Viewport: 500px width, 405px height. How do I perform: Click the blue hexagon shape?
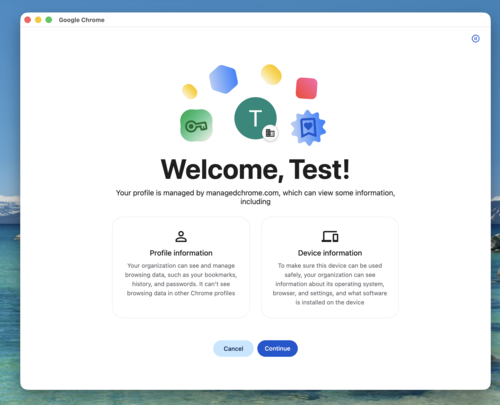click(223, 79)
